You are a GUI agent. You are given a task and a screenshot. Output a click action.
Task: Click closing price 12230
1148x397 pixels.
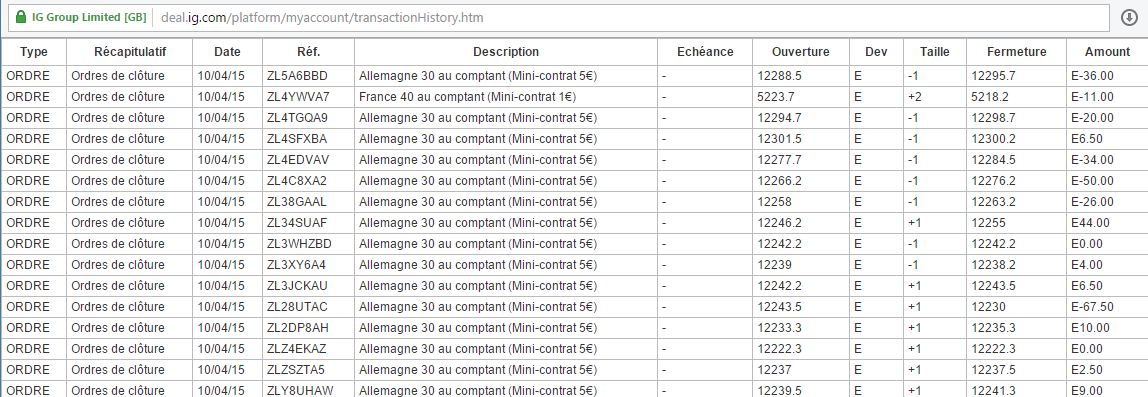(988, 307)
